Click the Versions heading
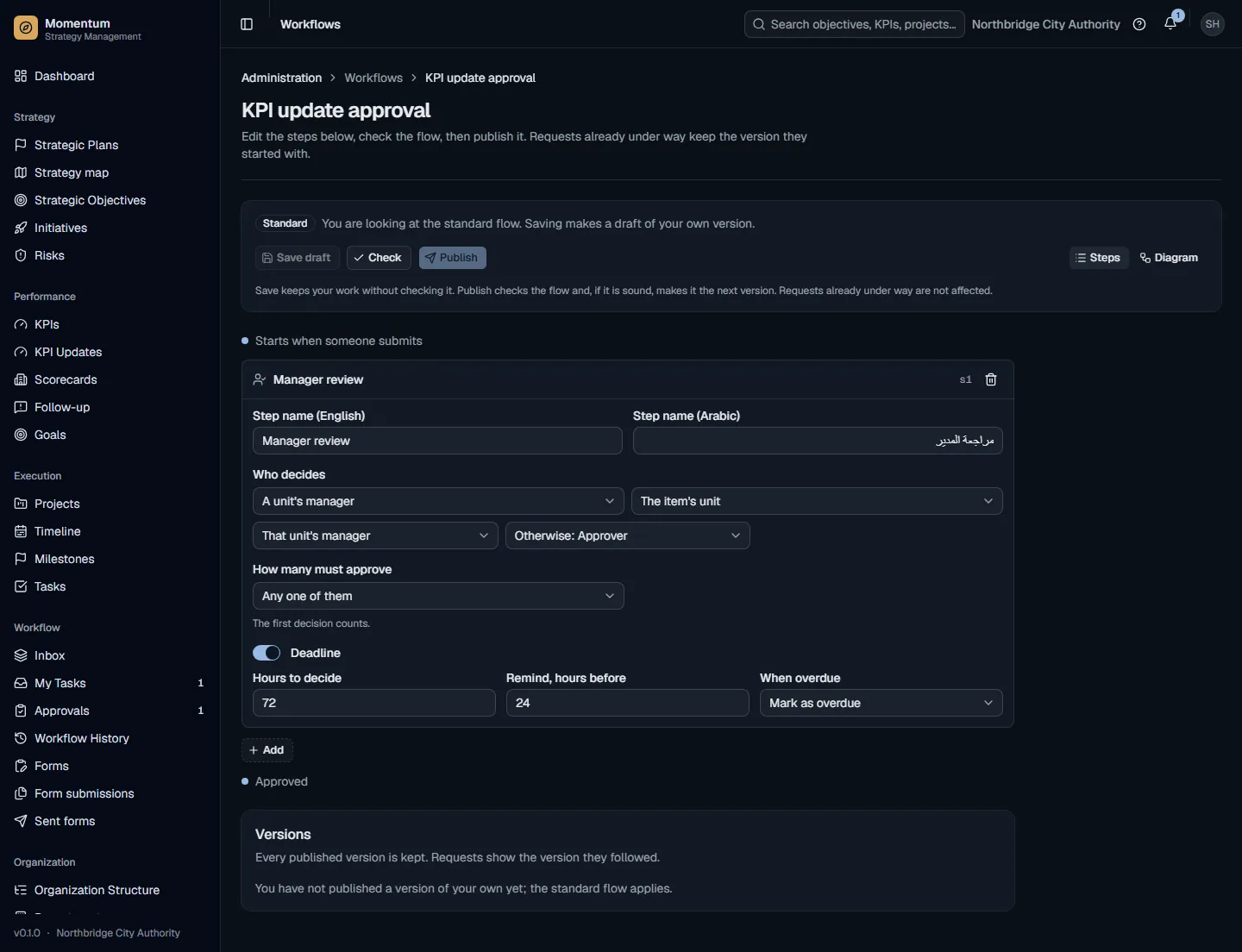Screen dimensions: 1242x952 click(x=283, y=835)
